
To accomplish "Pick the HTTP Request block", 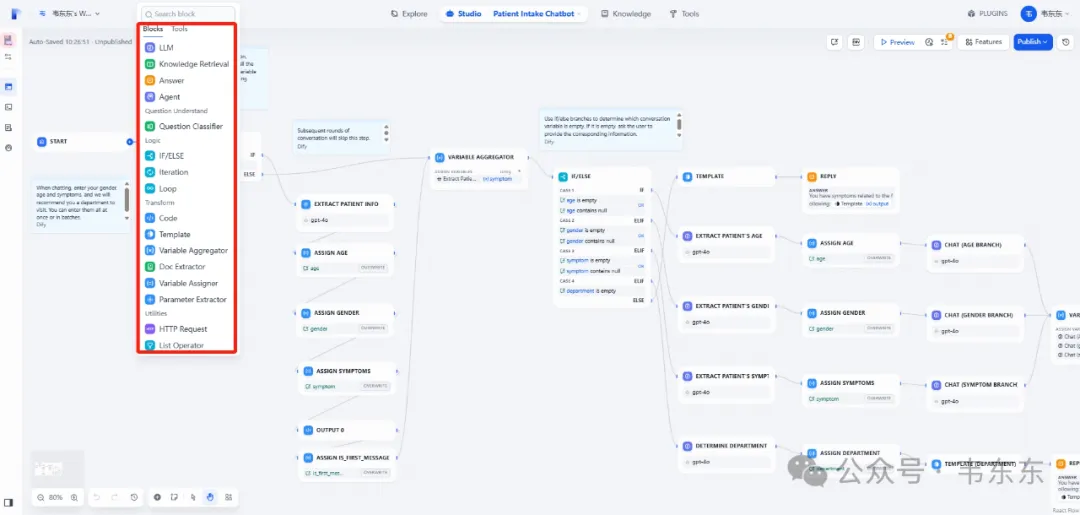I will [182, 329].
